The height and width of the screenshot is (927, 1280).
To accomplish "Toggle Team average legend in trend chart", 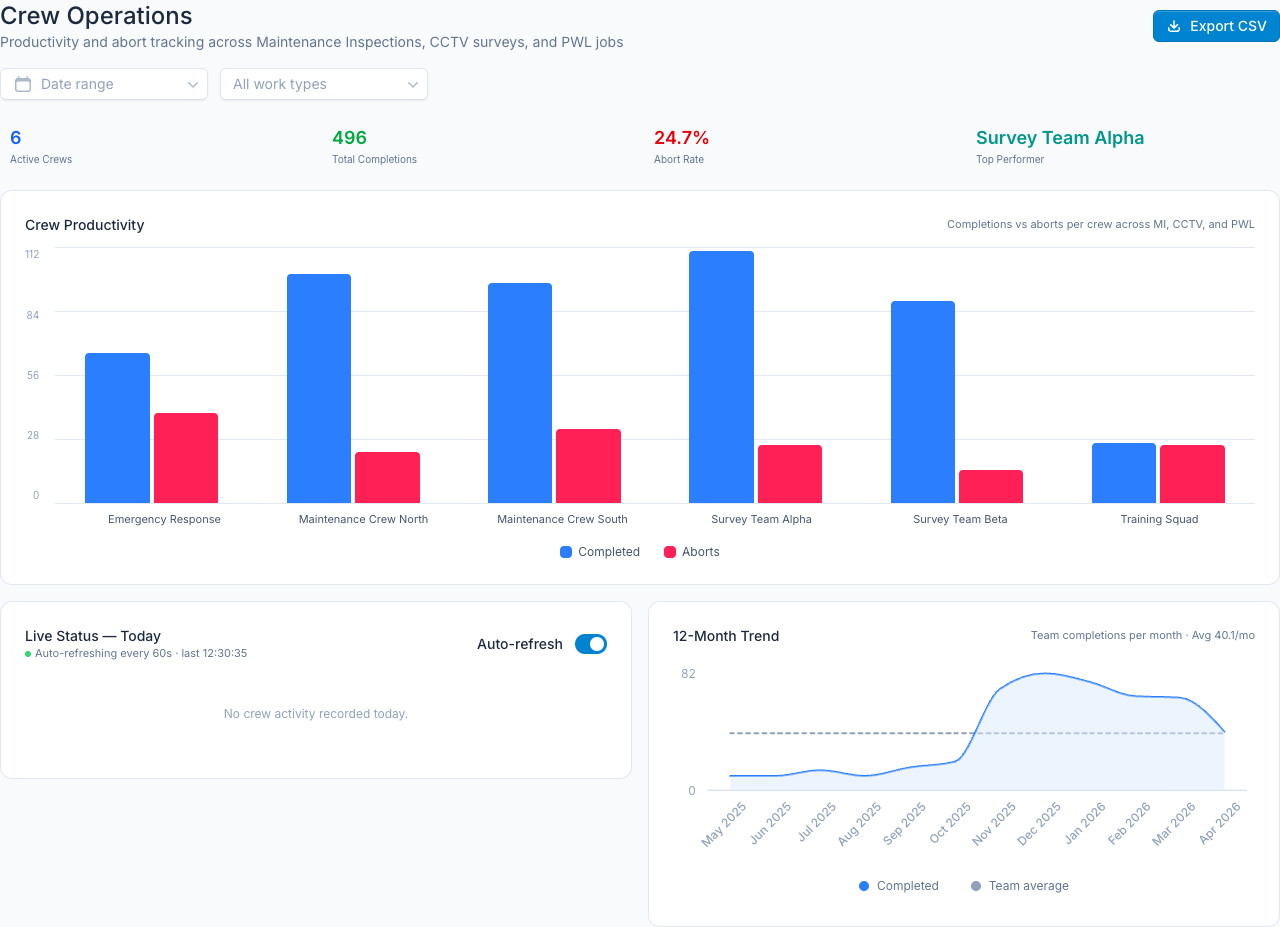I will point(1019,886).
